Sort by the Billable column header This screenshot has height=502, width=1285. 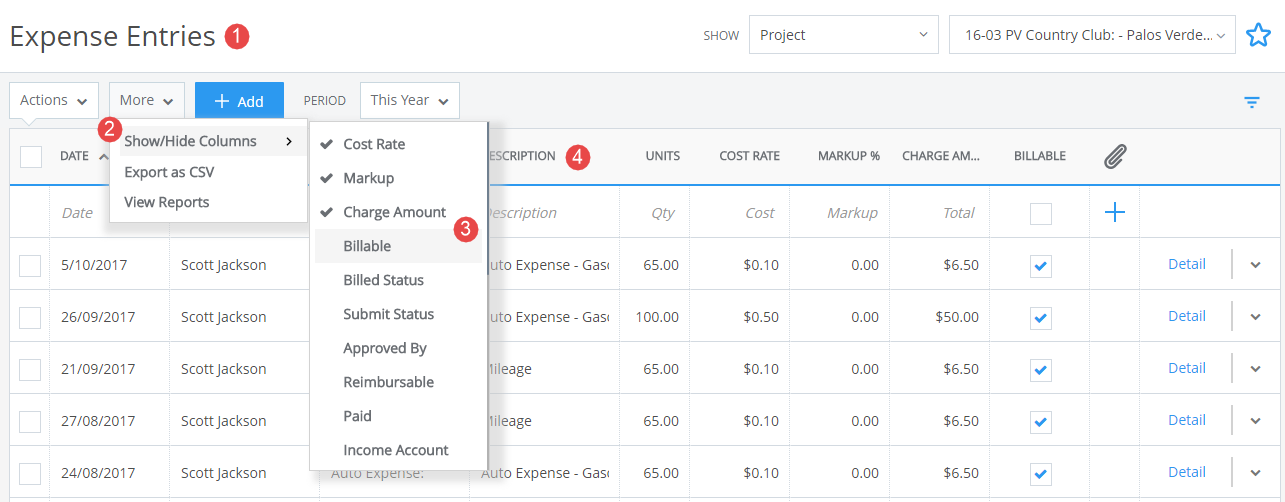[1039, 156]
